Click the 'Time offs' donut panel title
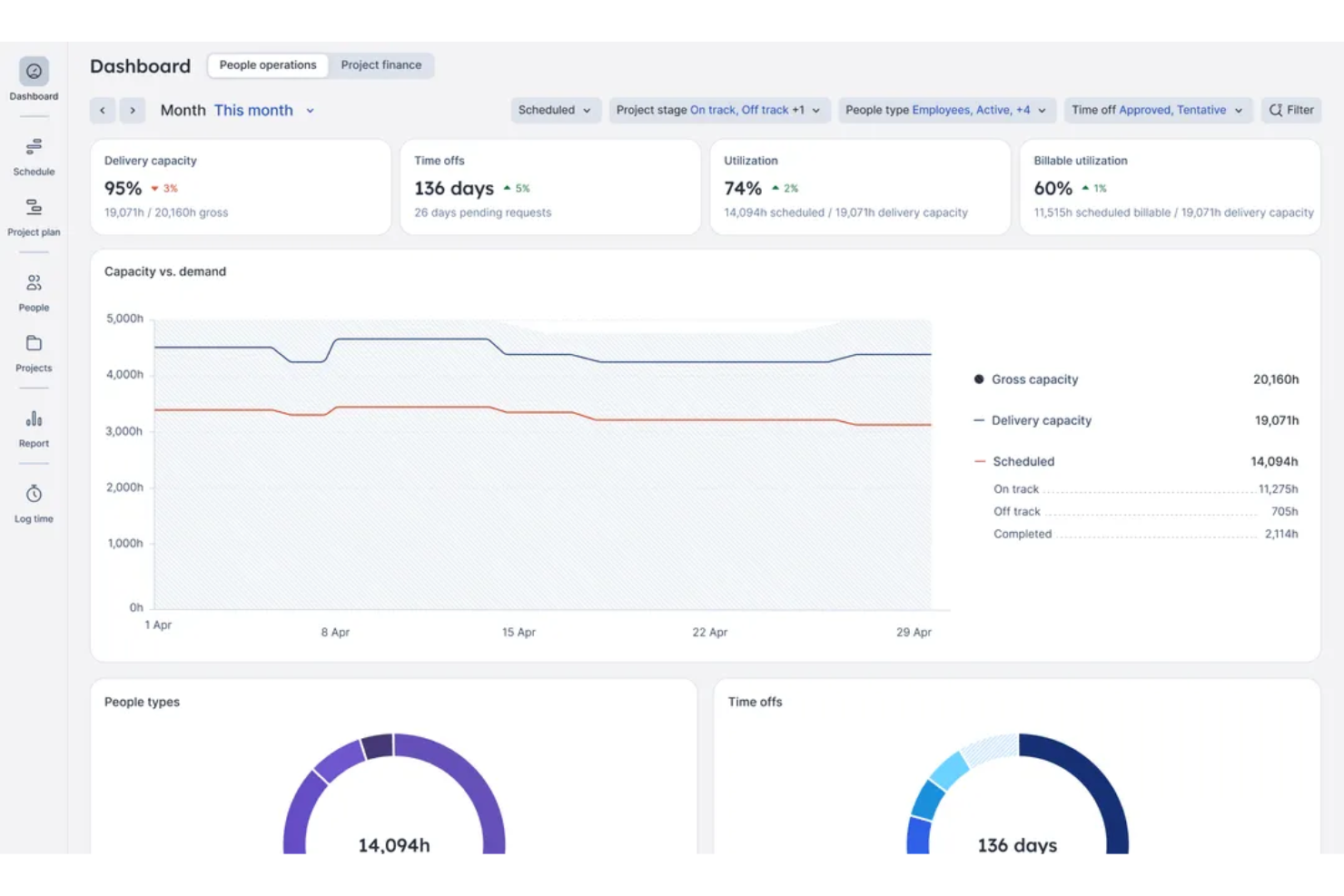The height and width of the screenshot is (896, 1344). pyautogui.click(x=755, y=702)
